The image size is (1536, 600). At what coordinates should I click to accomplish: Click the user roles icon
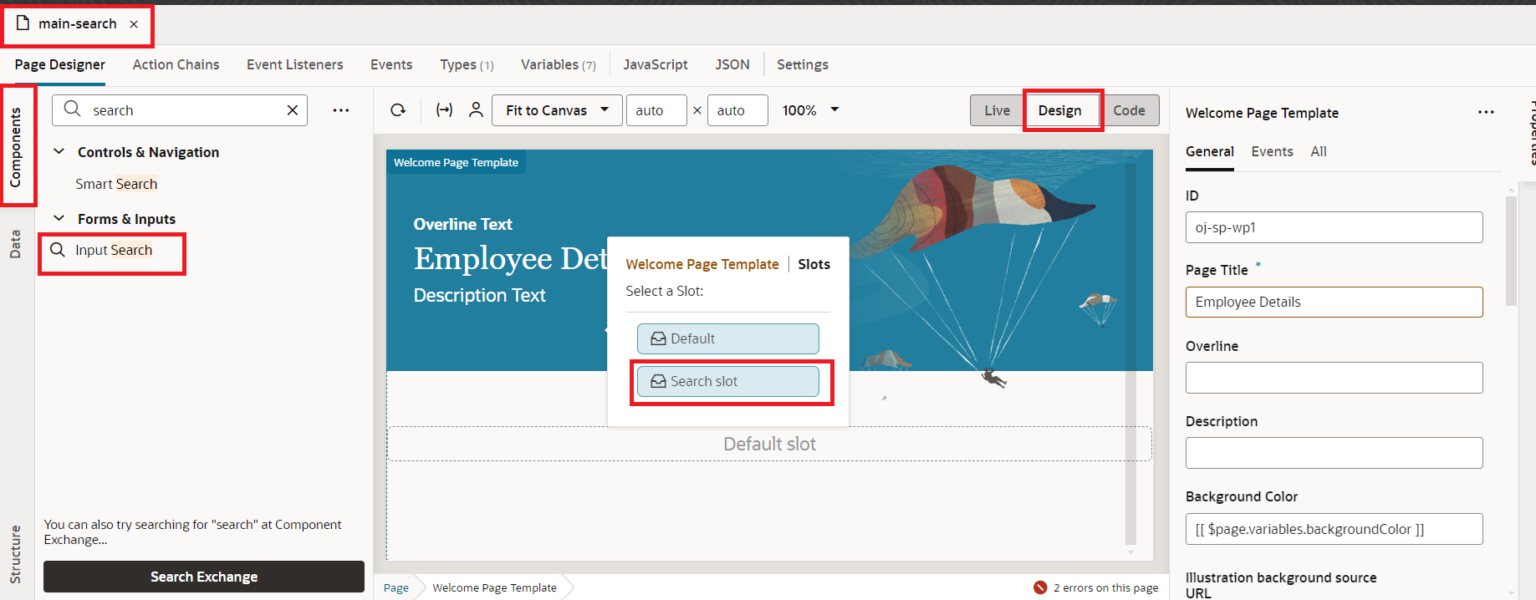[475, 110]
